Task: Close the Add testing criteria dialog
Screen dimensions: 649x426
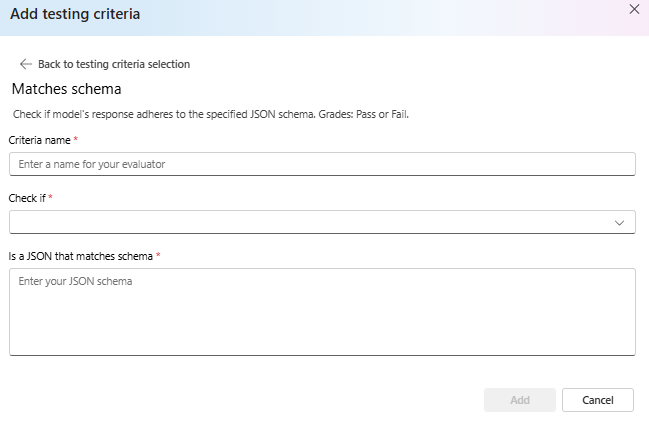Action: pyautogui.click(x=634, y=9)
